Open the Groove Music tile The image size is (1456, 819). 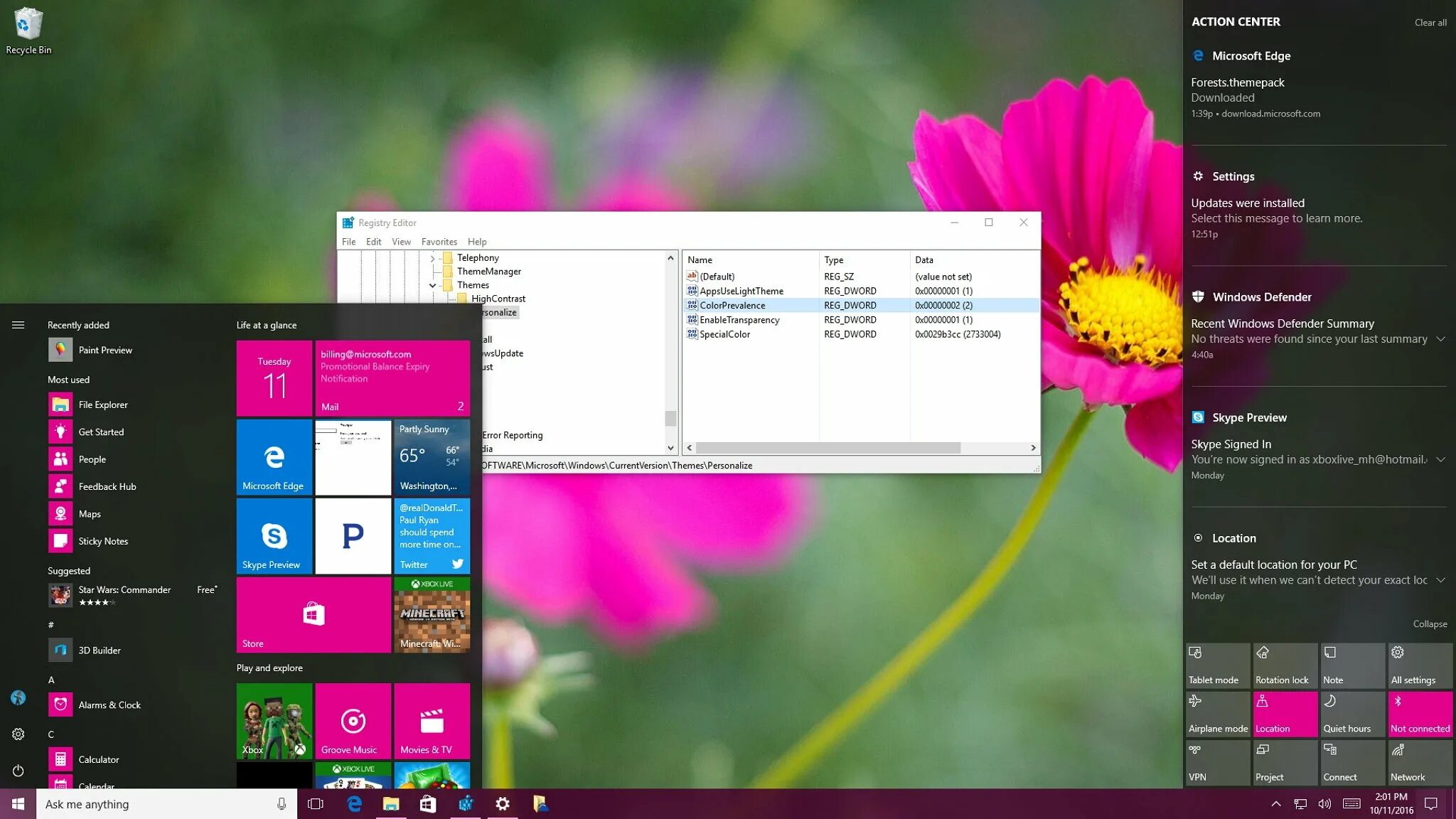click(353, 721)
